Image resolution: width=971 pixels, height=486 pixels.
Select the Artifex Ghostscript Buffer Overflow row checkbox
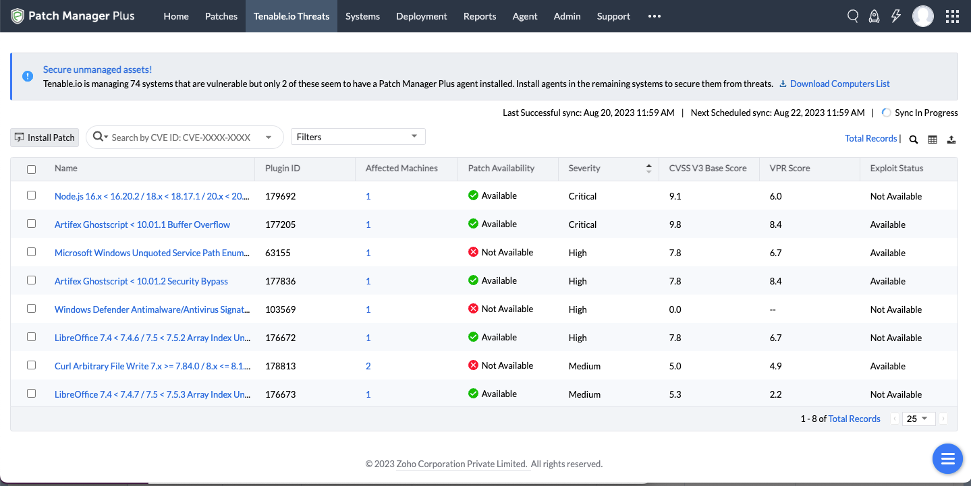click(32, 223)
